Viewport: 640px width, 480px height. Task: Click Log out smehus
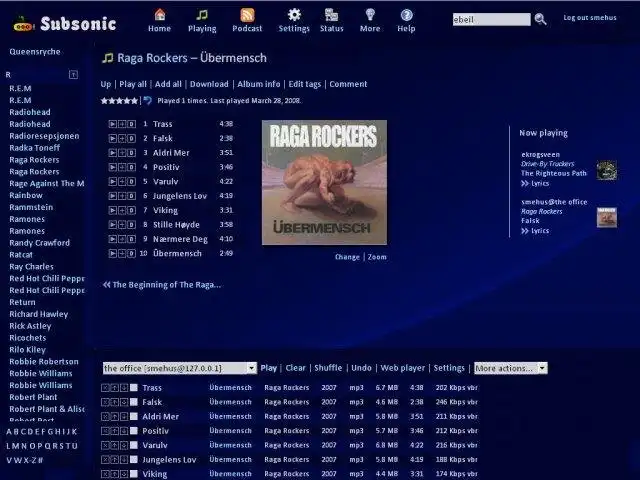pyautogui.click(x=590, y=18)
